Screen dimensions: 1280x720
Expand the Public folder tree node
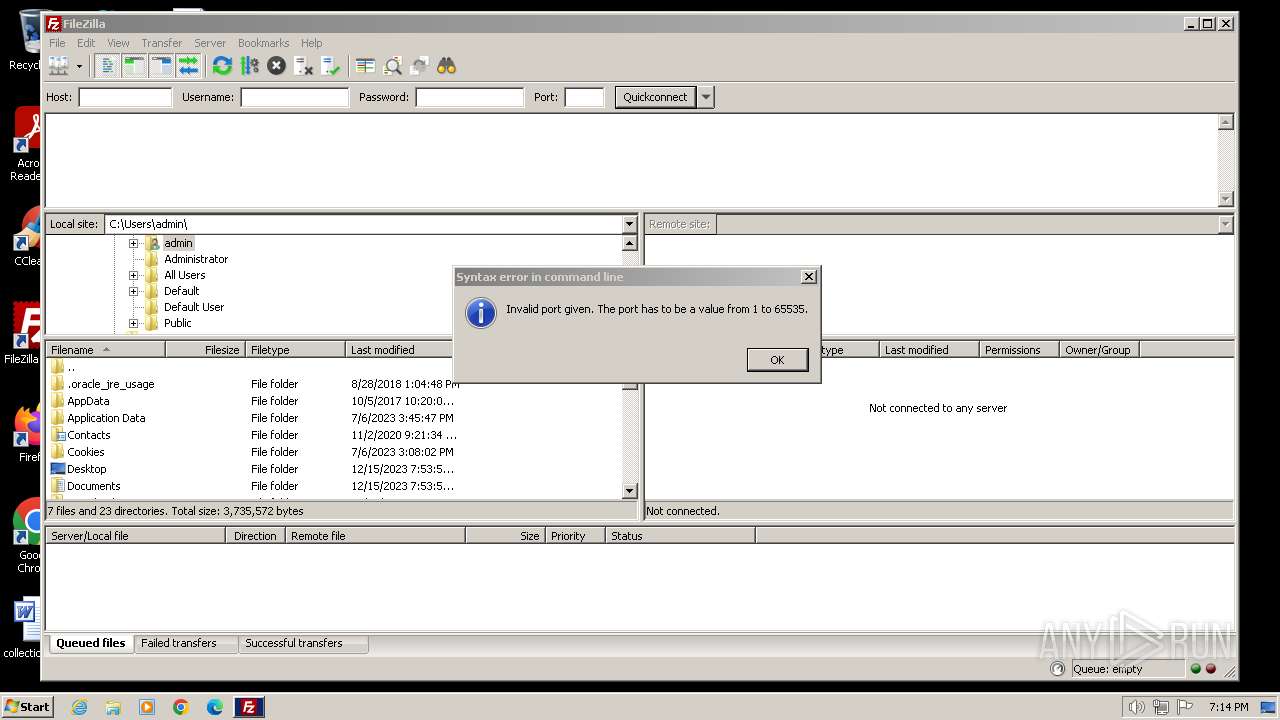click(x=133, y=323)
